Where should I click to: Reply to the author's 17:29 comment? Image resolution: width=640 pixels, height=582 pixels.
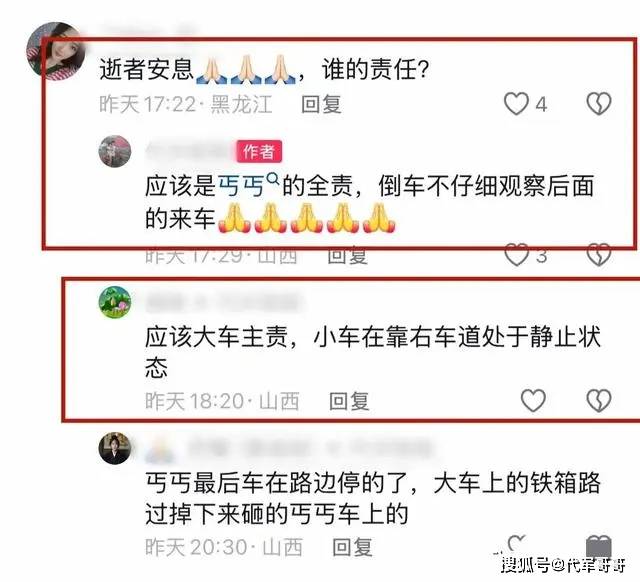[x=348, y=256]
